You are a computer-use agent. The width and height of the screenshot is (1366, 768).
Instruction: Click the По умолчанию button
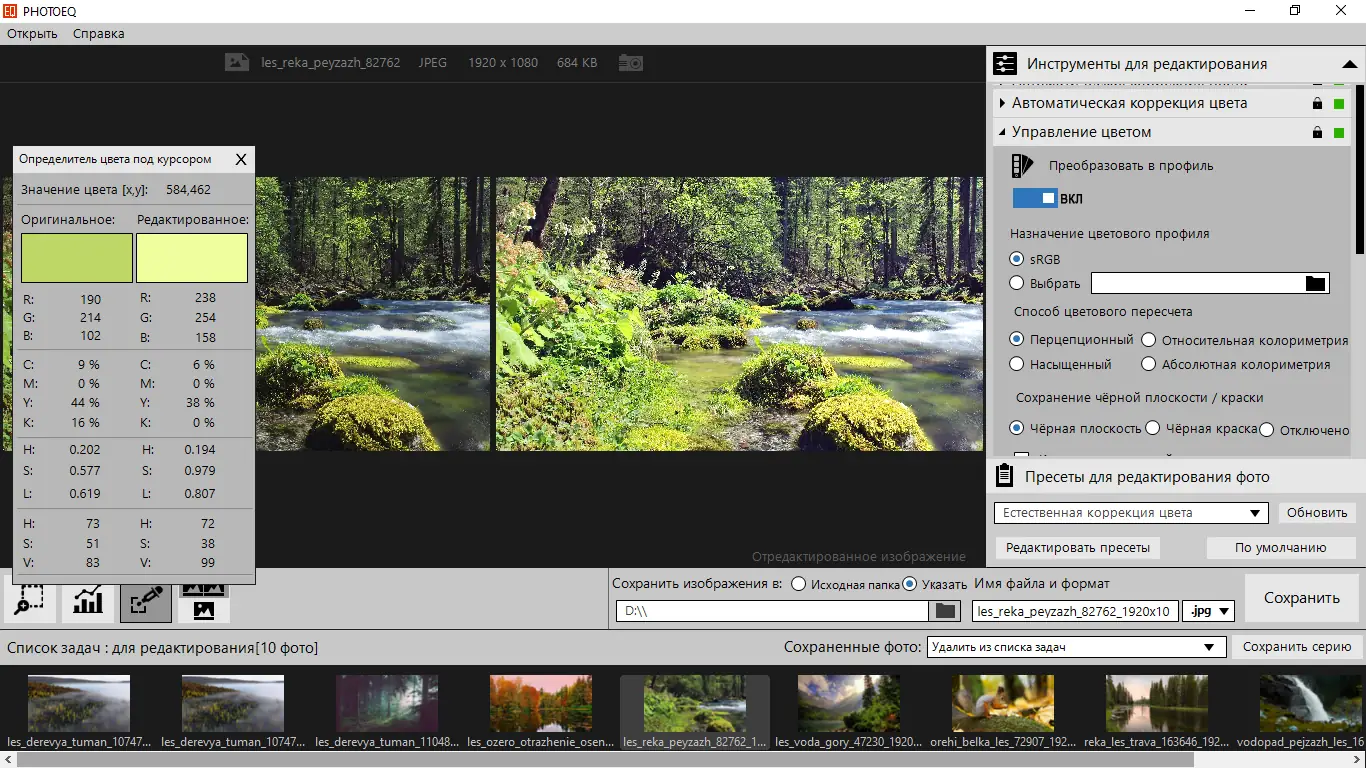pyautogui.click(x=1281, y=548)
